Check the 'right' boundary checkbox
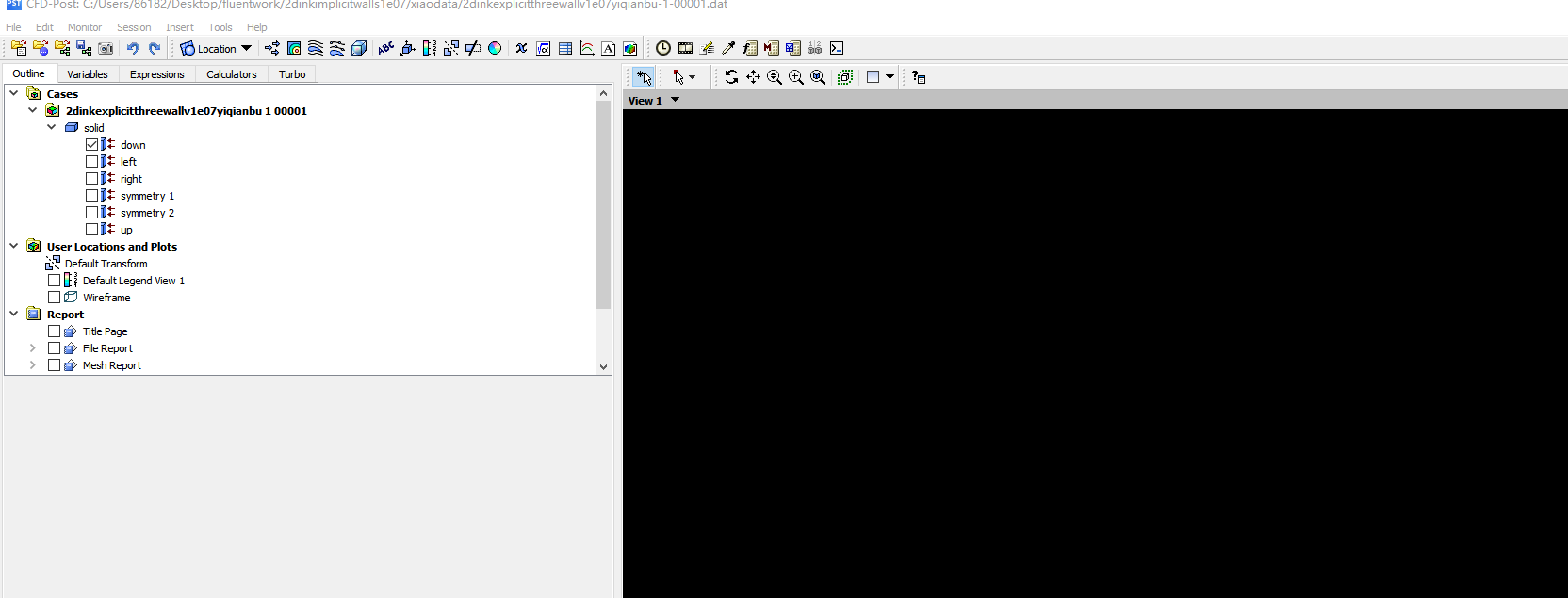Screen dimensions: 1568x598 tap(92, 179)
